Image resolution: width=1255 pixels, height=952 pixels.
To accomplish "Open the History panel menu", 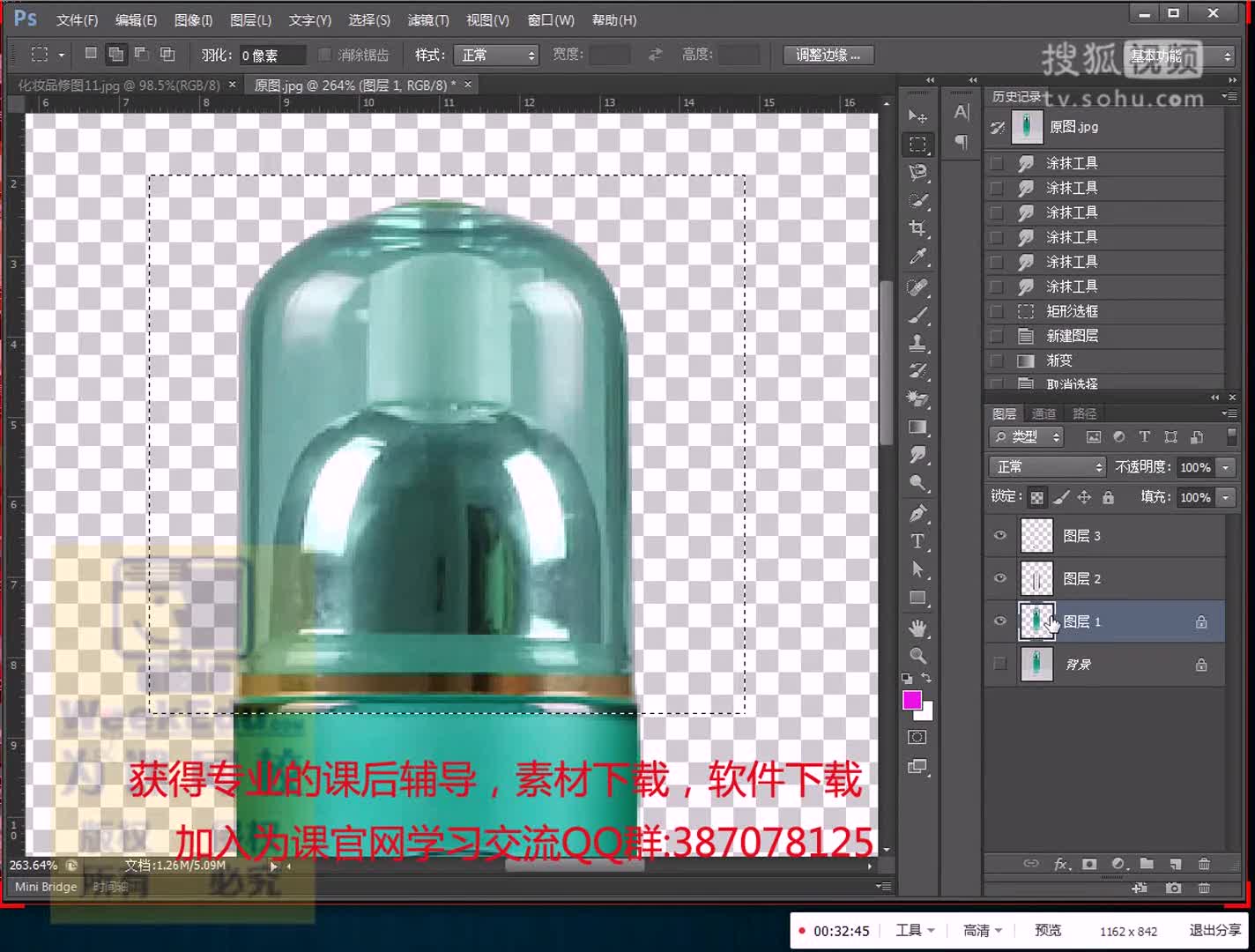I will click(x=1229, y=96).
